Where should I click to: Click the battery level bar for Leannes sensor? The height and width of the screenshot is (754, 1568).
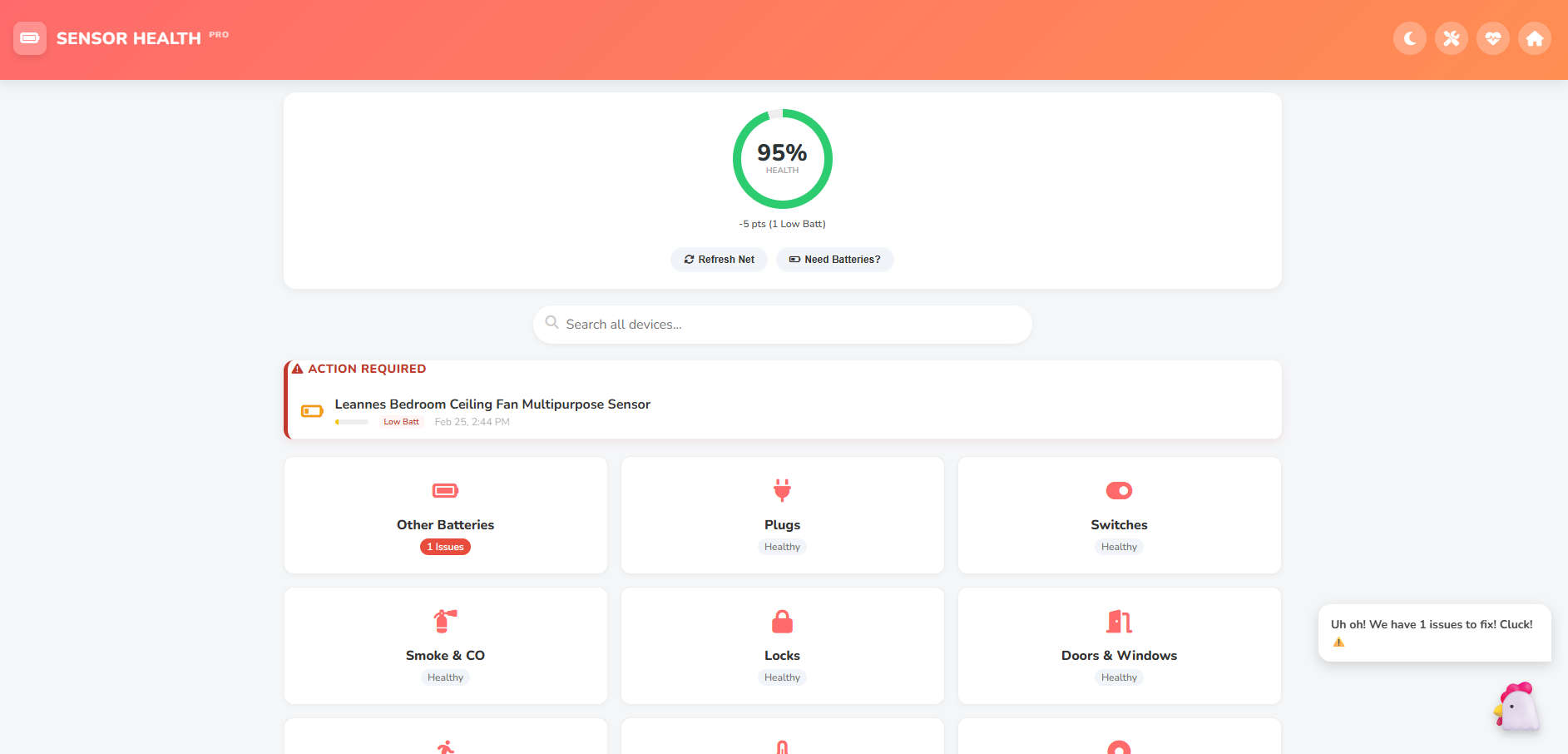point(352,422)
